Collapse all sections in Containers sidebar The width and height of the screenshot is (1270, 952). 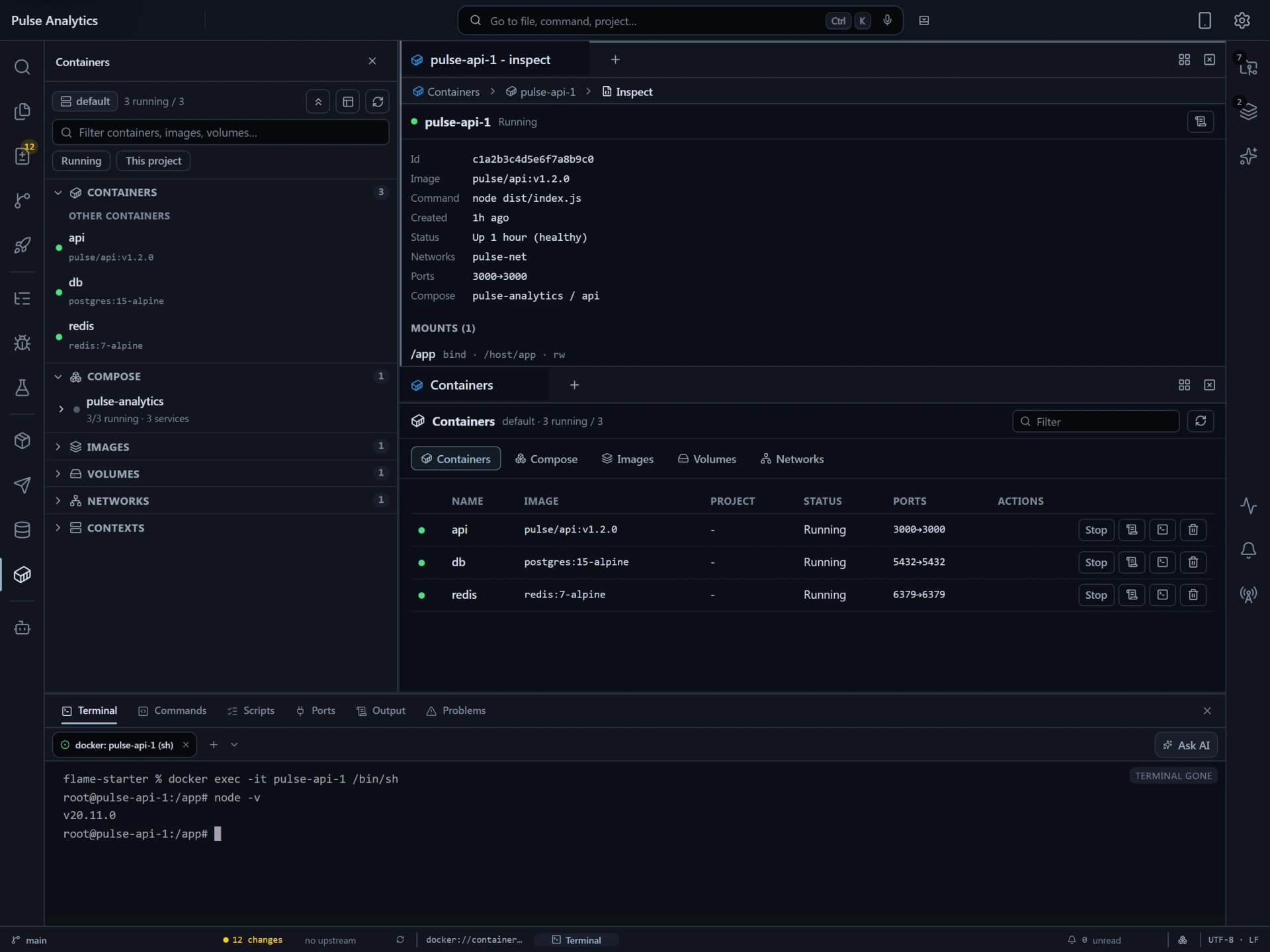click(x=317, y=102)
